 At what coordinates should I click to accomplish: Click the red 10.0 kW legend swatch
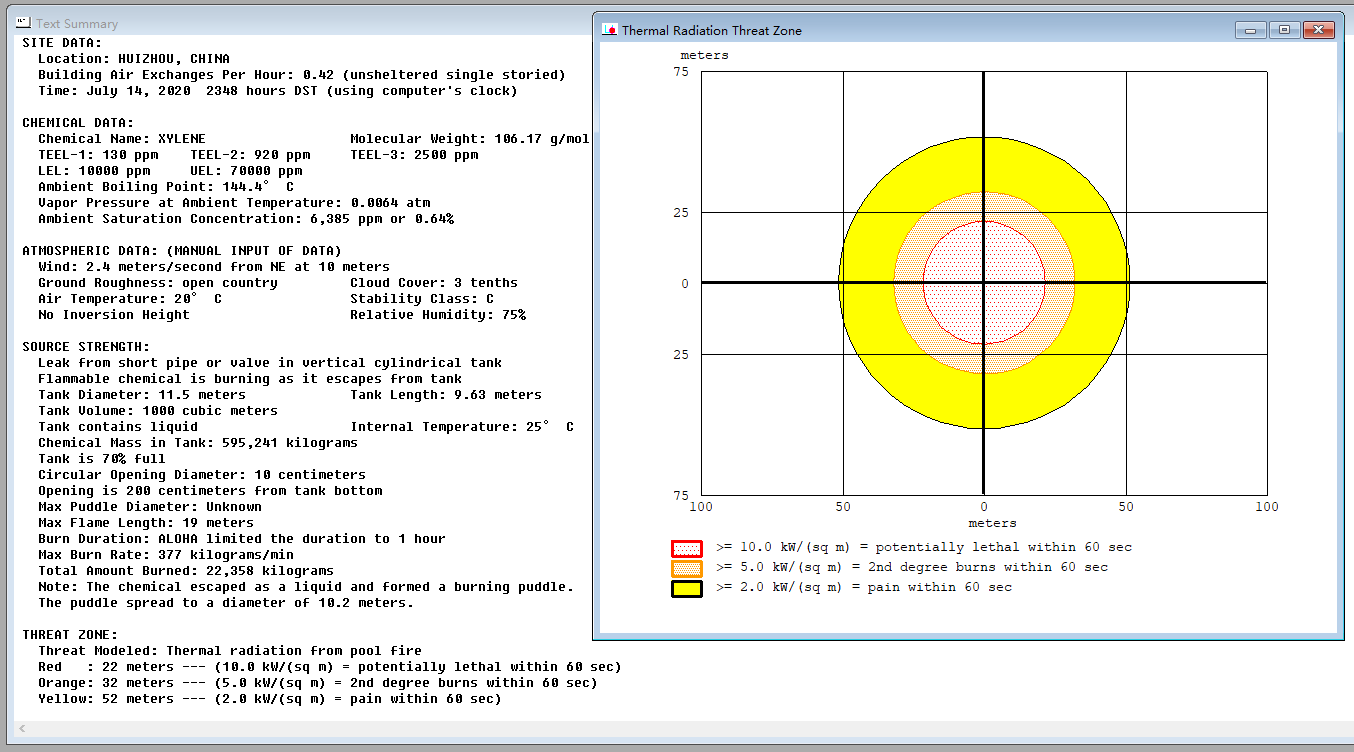[x=686, y=548]
